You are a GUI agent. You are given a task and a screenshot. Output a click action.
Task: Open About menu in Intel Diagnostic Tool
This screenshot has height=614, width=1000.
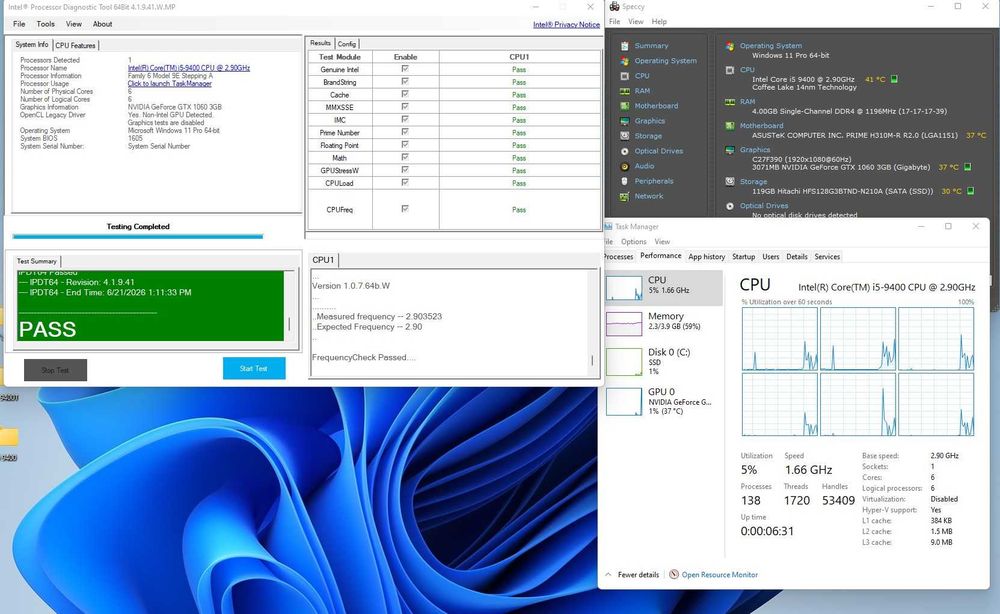(x=103, y=24)
